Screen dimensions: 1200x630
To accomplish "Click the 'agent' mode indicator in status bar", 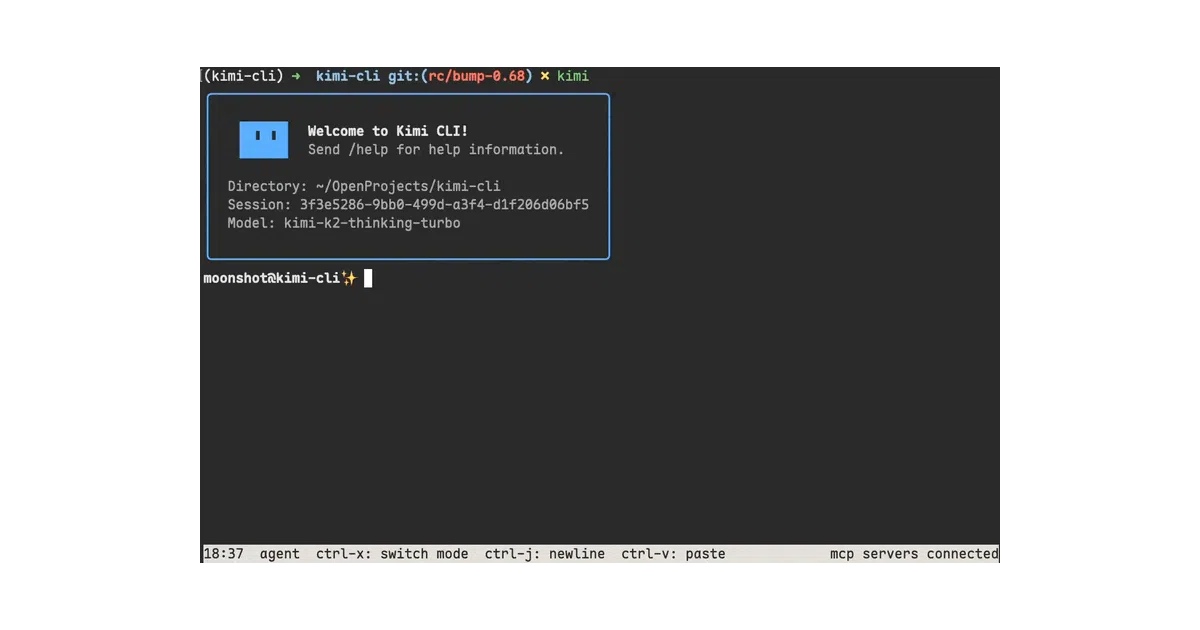I will (280, 553).
